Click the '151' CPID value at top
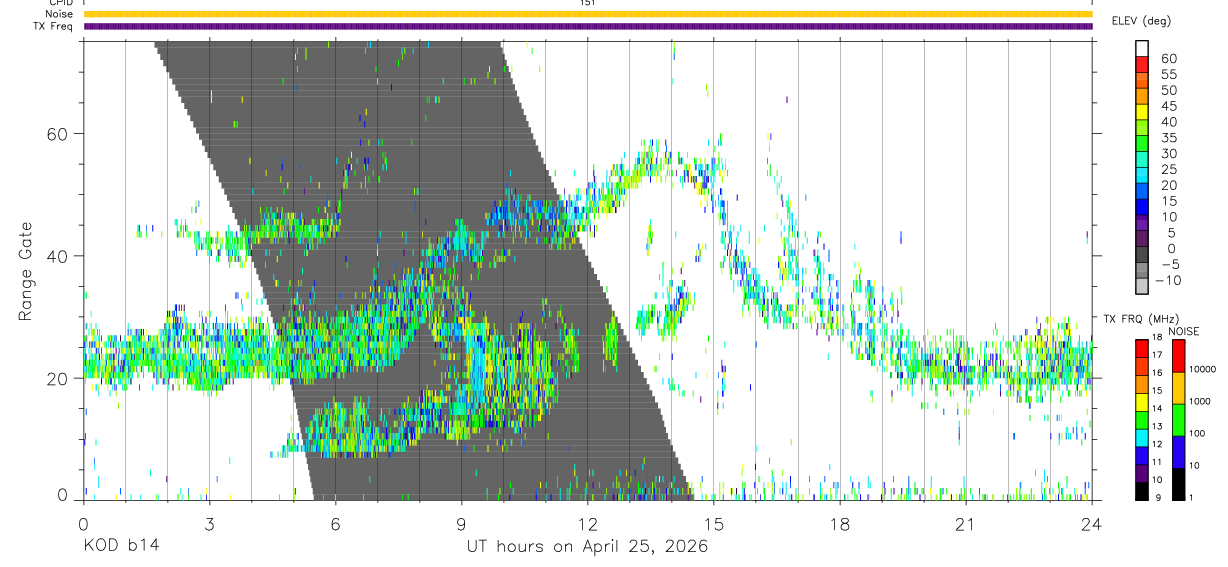Screen dimensions: 1228x567 [x=588, y=3]
